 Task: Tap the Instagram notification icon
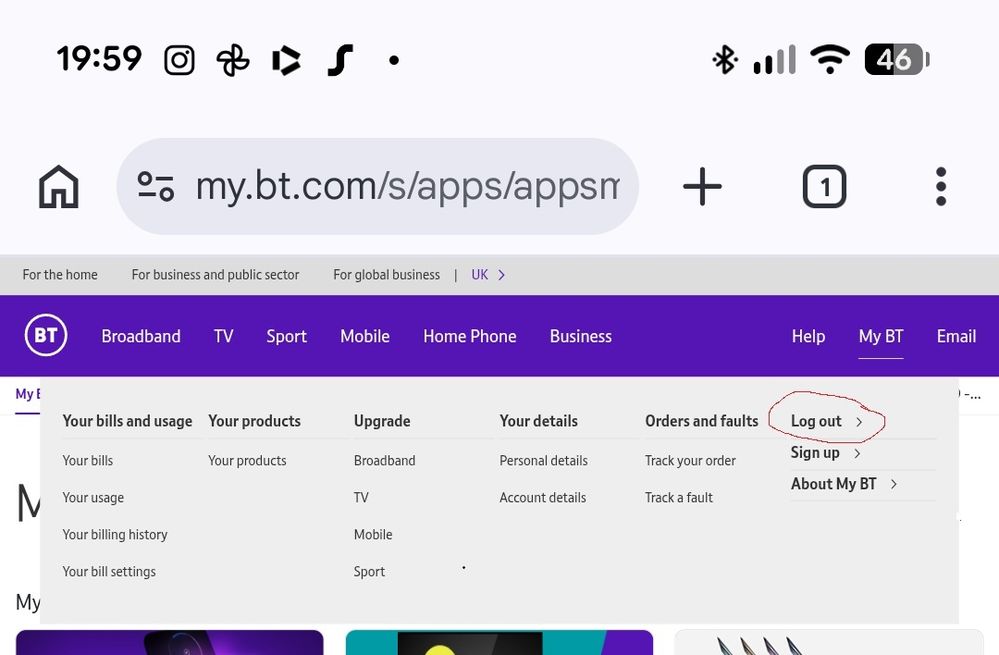coord(180,61)
